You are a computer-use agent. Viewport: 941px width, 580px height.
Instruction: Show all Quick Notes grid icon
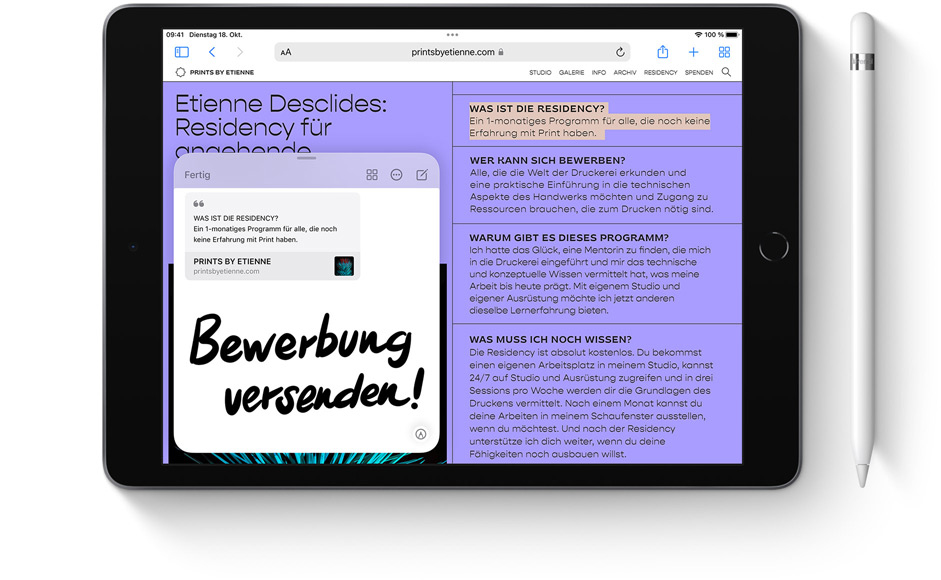(x=372, y=175)
